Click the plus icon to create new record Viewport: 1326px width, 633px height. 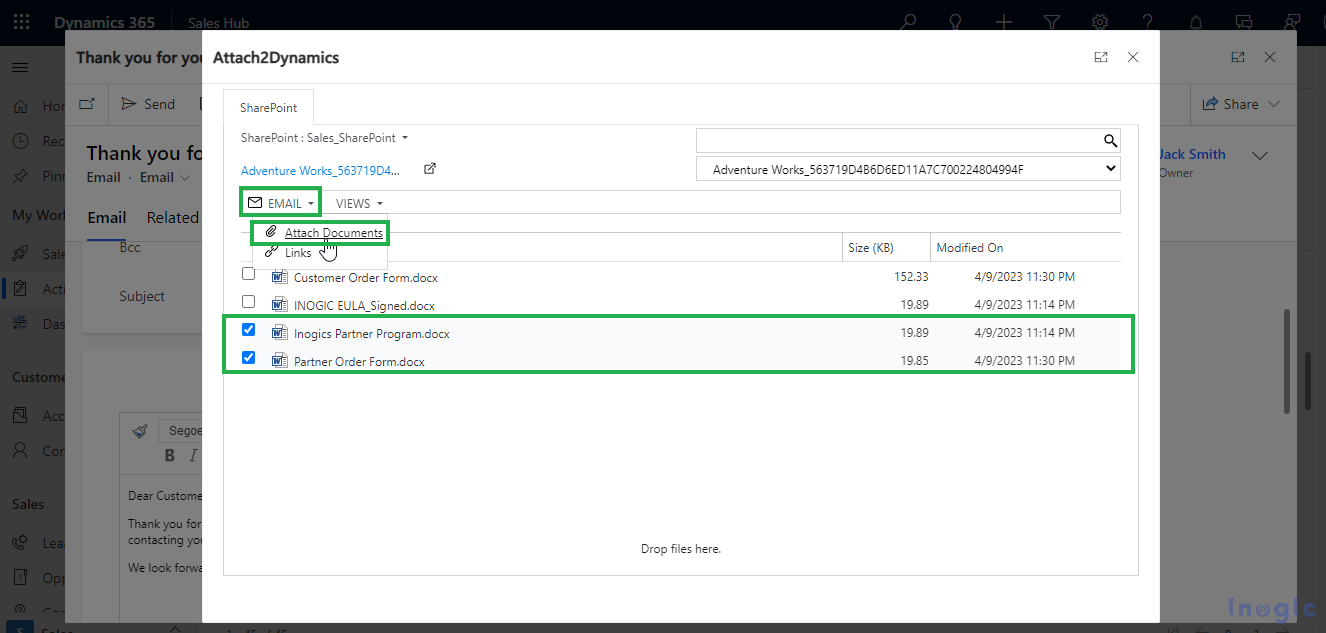click(1004, 22)
